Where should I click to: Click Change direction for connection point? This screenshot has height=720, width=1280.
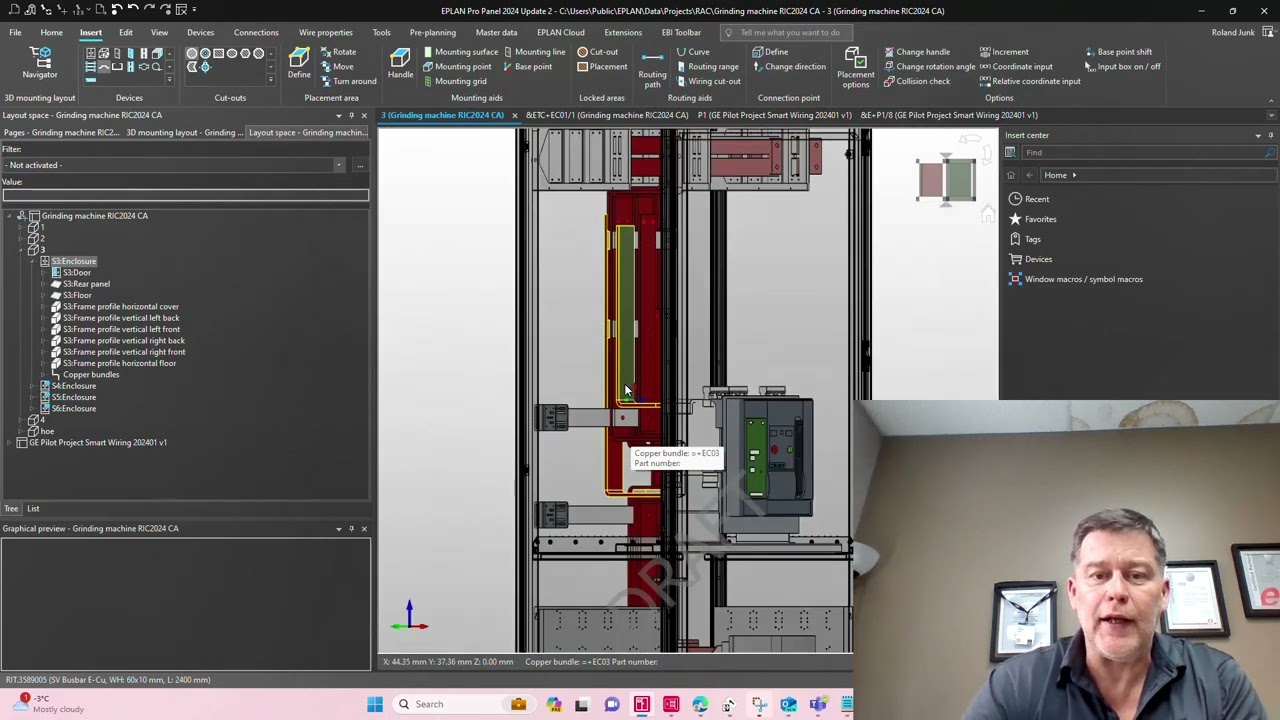click(x=789, y=67)
